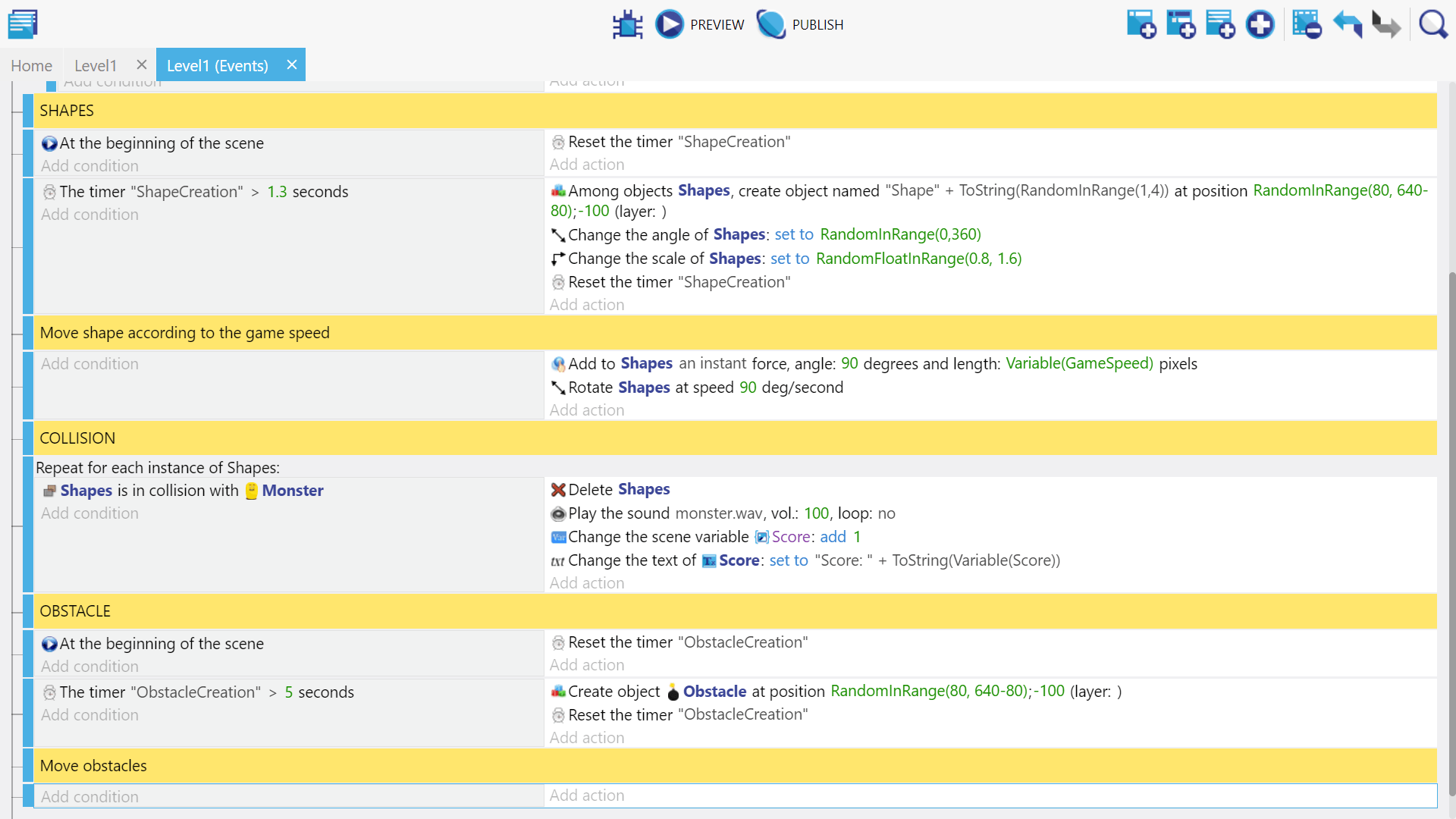1456x819 pixels.
Task: Click Add action under Move obstacles
Action: [x=587, y=795]
